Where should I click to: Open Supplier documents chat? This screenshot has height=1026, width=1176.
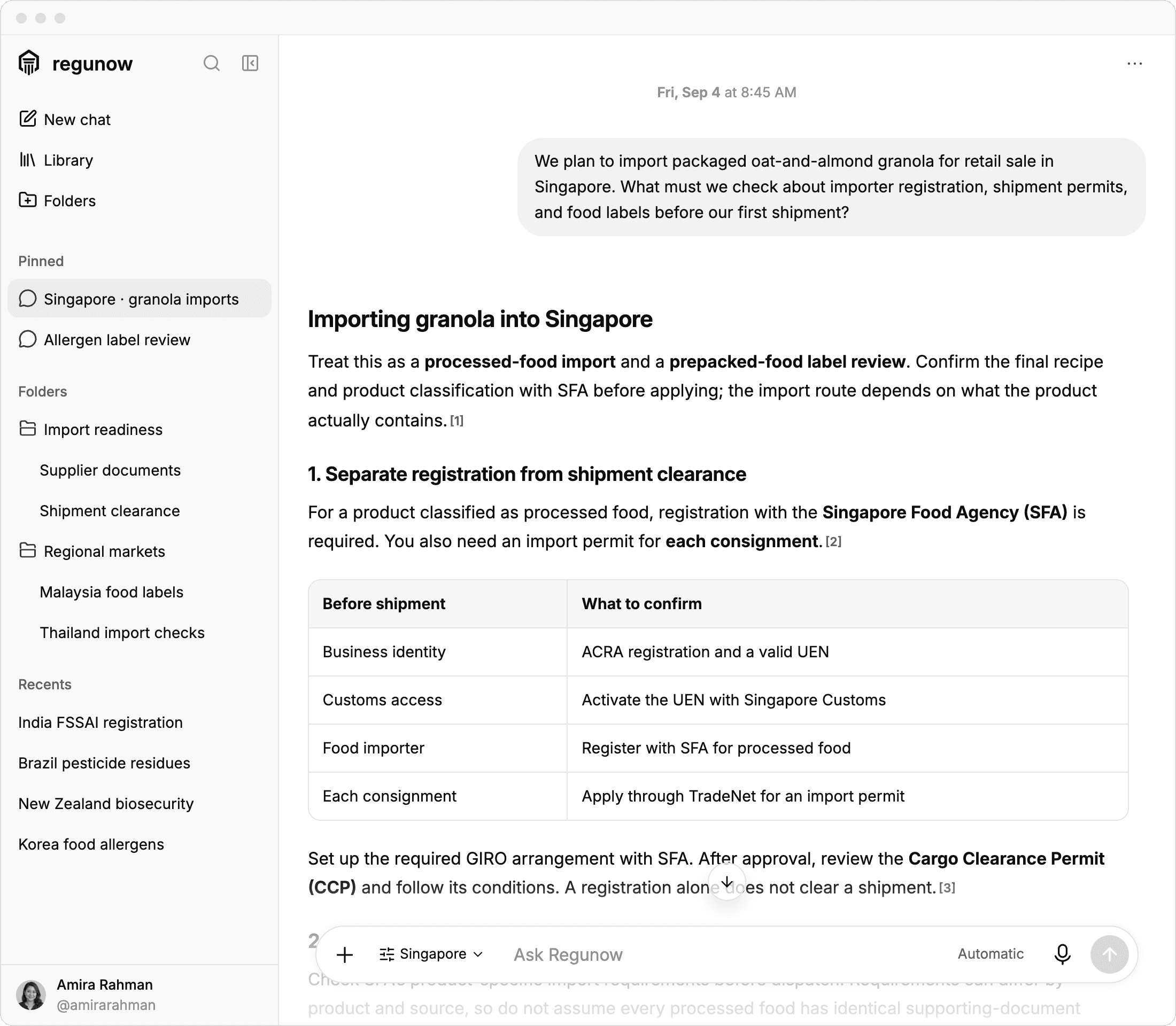coord(139,470)
